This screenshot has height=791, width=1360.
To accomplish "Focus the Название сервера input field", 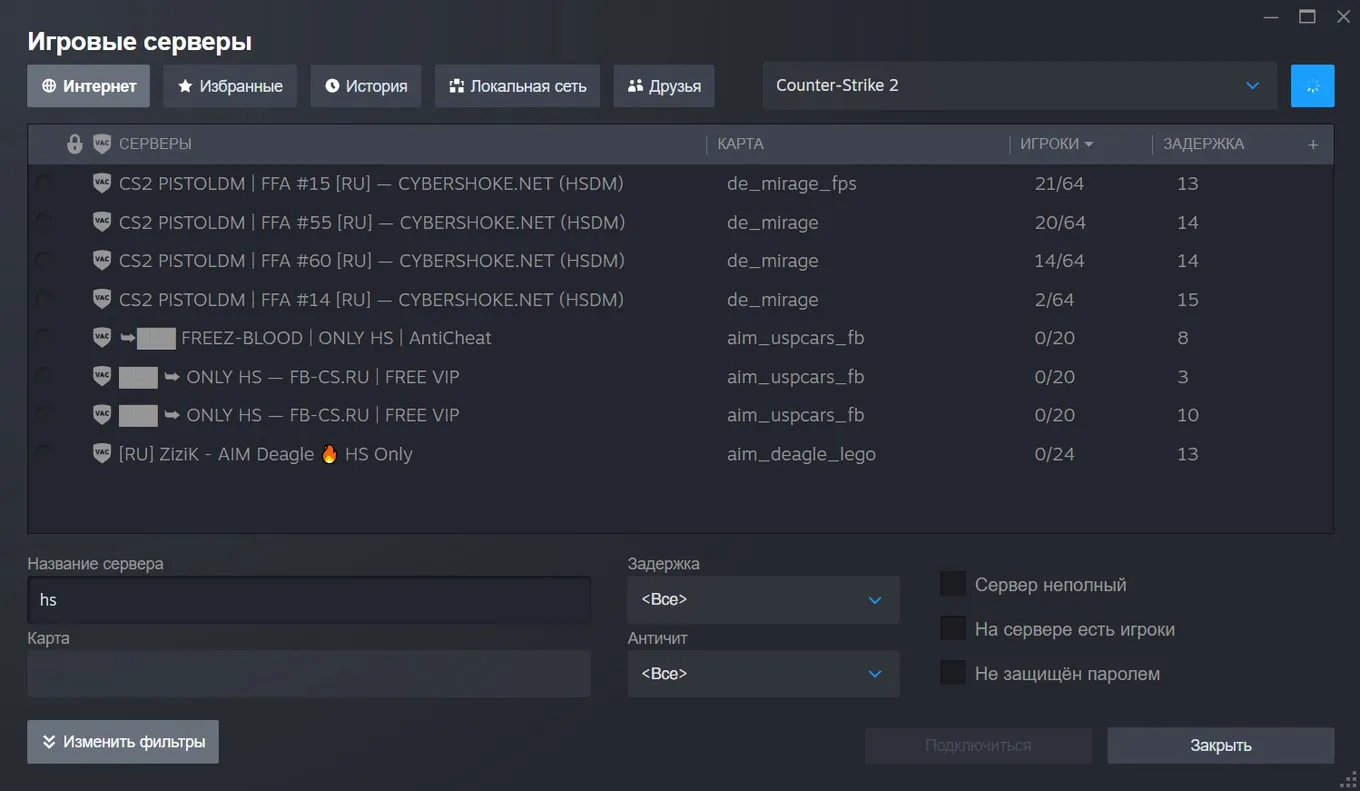I will [309, 600].
